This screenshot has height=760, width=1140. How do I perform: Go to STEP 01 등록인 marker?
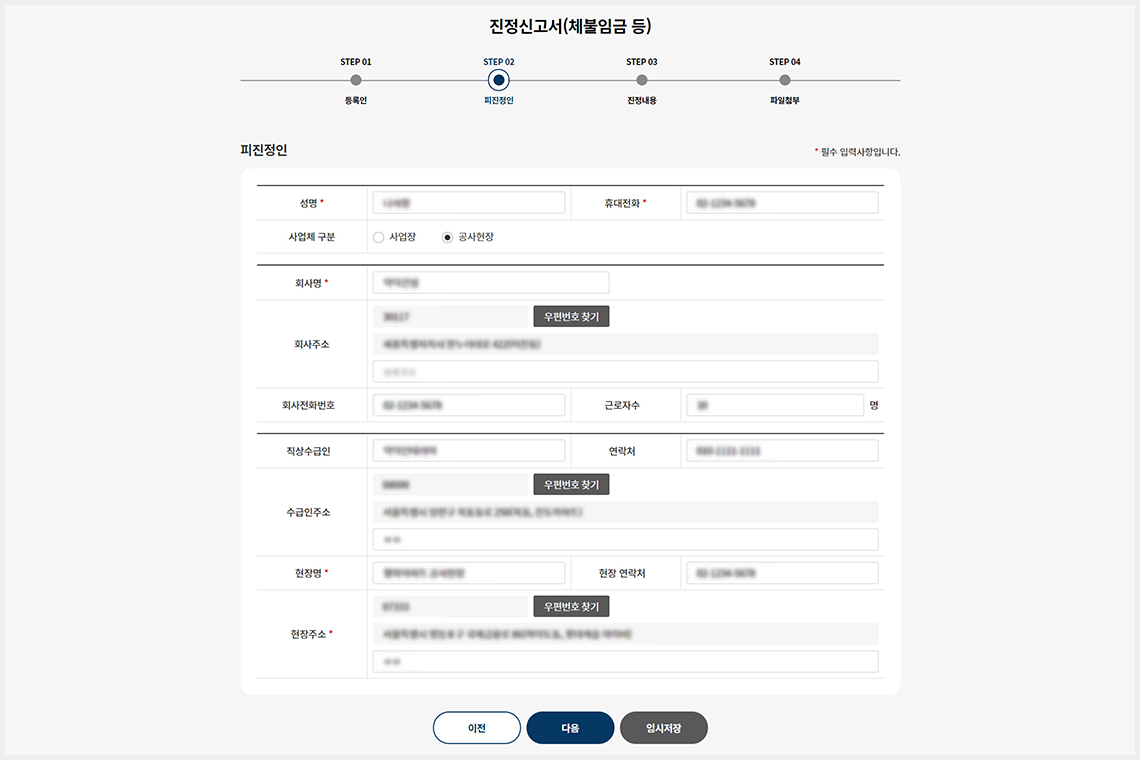(356, 80)
